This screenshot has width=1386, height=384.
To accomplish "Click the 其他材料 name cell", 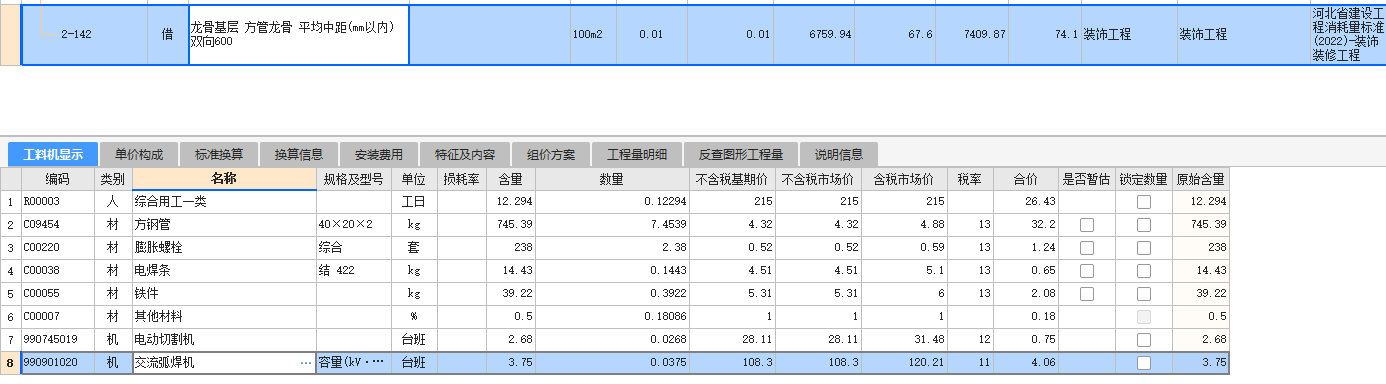I will [224, 316].
